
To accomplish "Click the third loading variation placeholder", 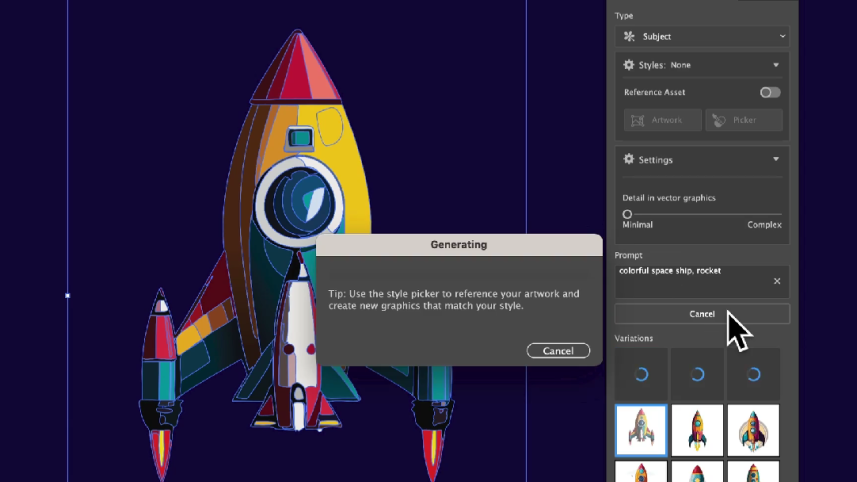I will [753, 374].
